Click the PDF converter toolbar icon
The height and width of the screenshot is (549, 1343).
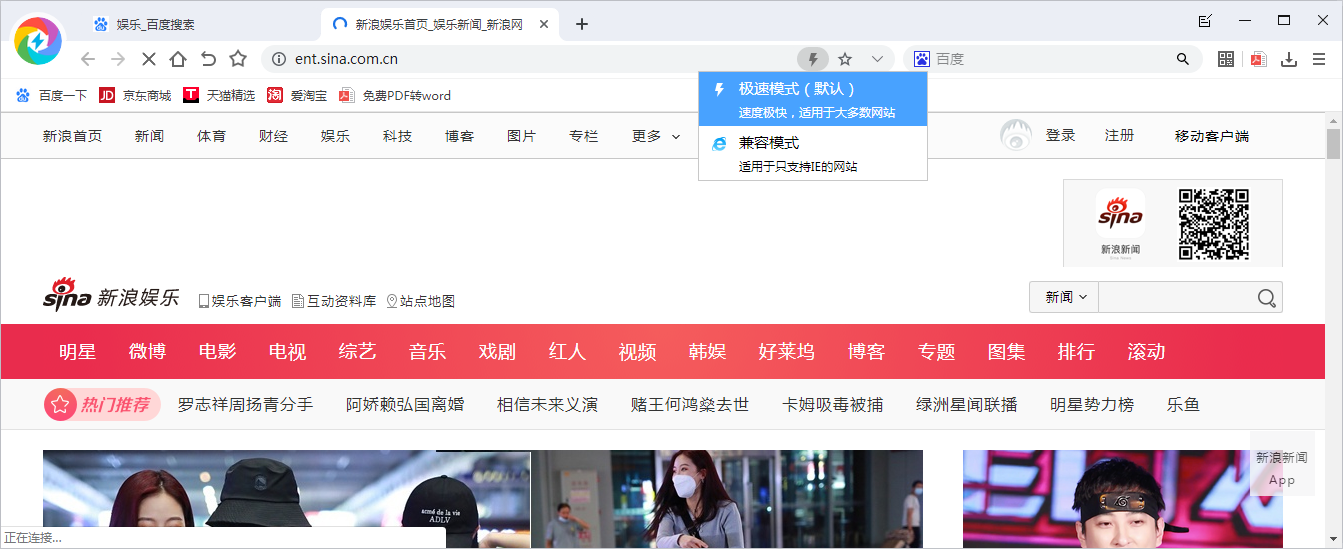[1258, 59]
